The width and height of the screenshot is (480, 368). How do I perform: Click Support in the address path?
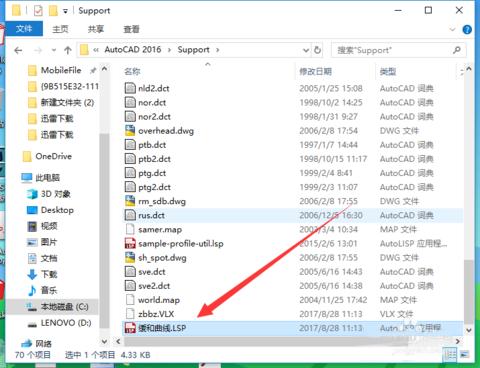point(193,50)
